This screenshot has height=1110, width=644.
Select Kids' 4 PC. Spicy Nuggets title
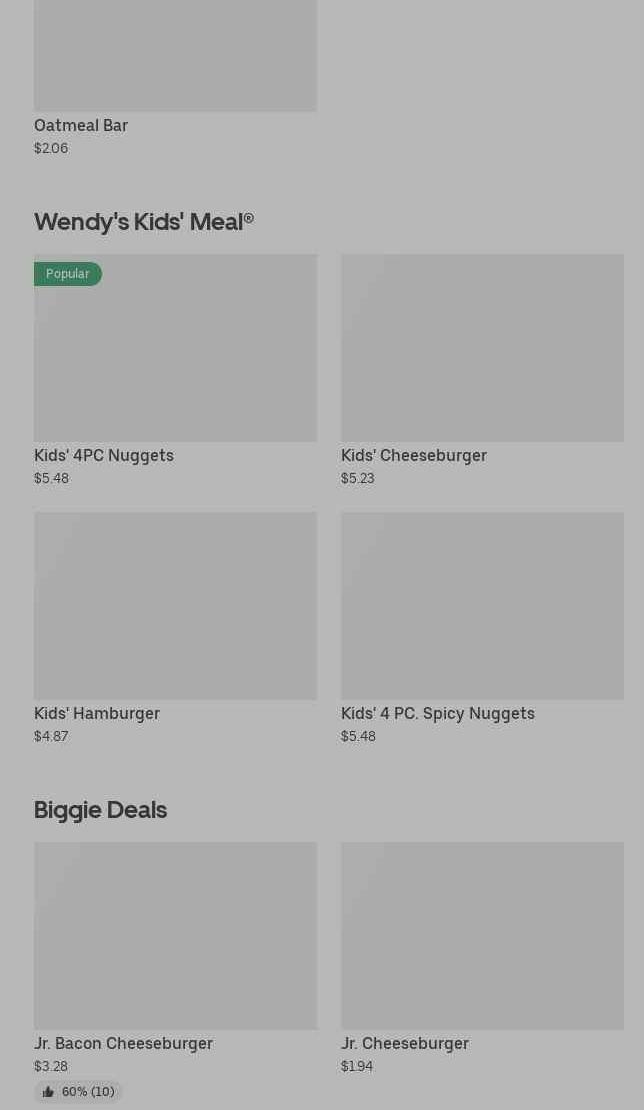click(x=438, y=713)
